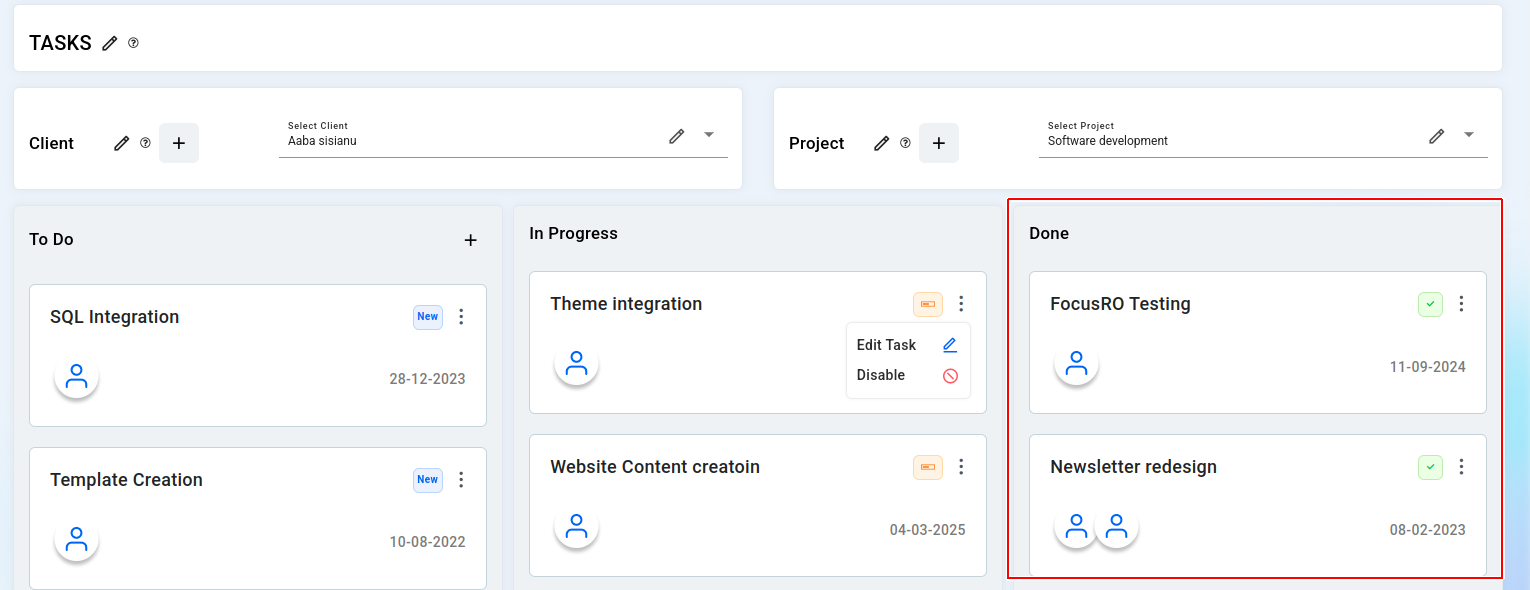Click help icon next to Project label
The height and width of the screenshot is (590, 1530).
click(905, 143)
